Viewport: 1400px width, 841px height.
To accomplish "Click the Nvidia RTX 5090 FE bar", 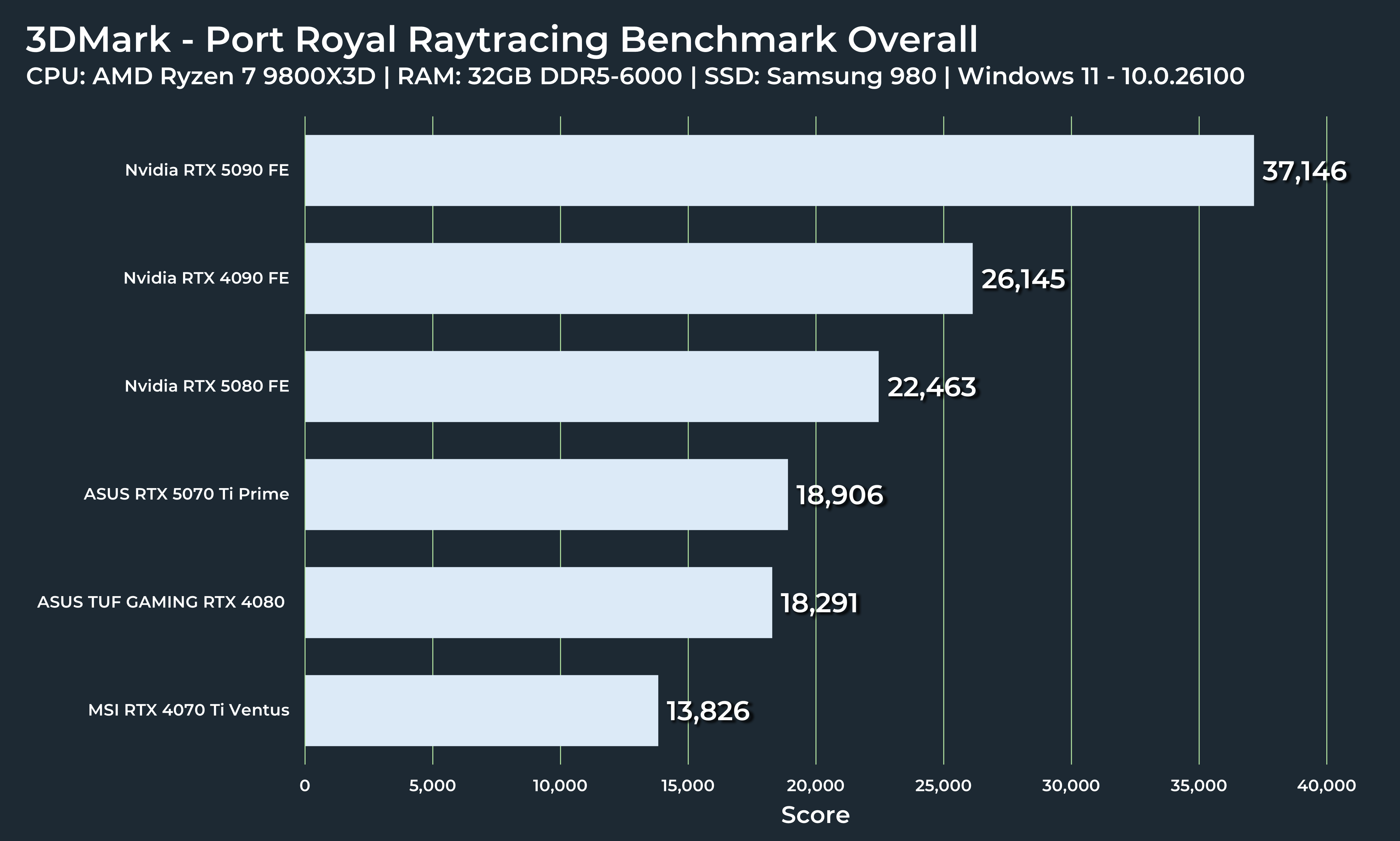I will point(779,170).
